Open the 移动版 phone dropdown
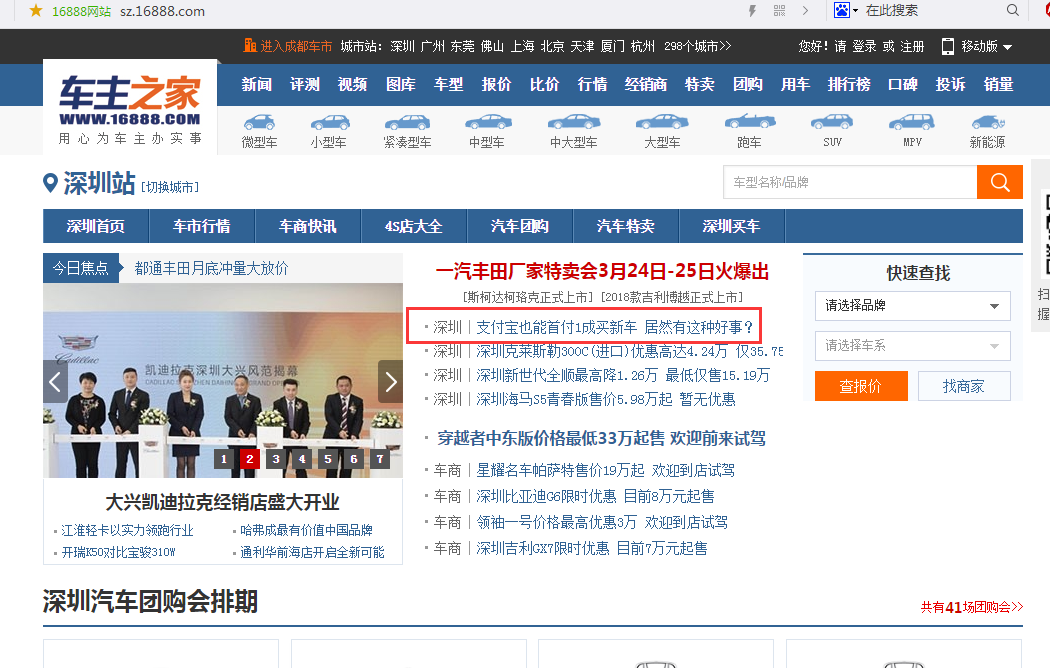The width and height of the screenshot is (1050, 668). pos(977,46)
